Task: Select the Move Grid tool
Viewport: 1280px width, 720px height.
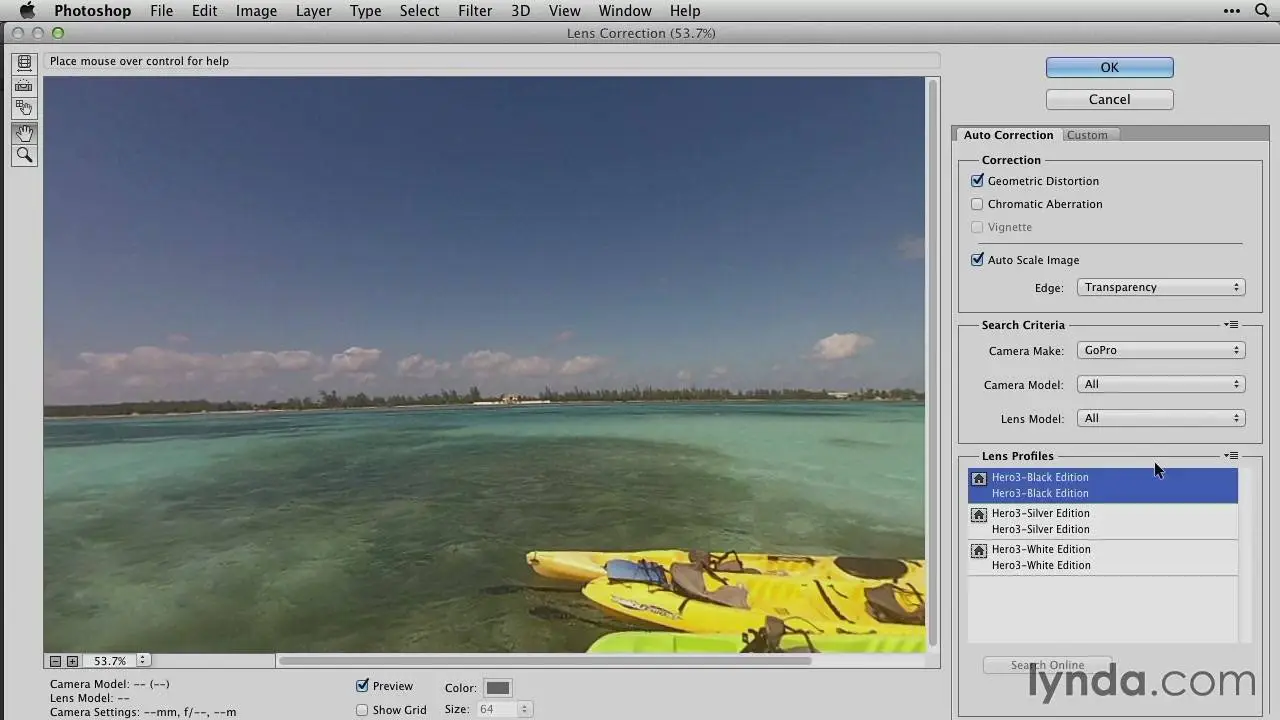Action: tap(24, 109)
